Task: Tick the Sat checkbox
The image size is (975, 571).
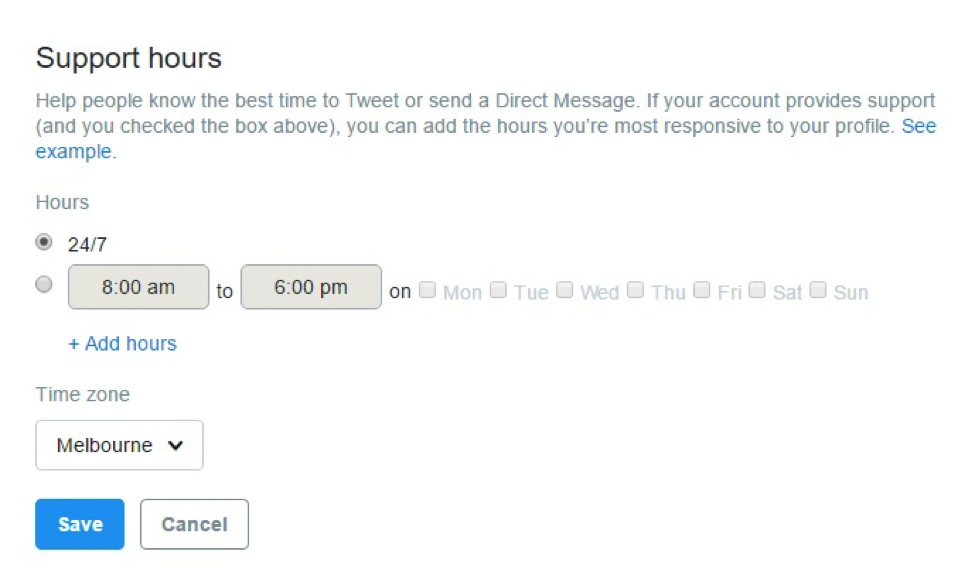Action: (x=757, y=290)
